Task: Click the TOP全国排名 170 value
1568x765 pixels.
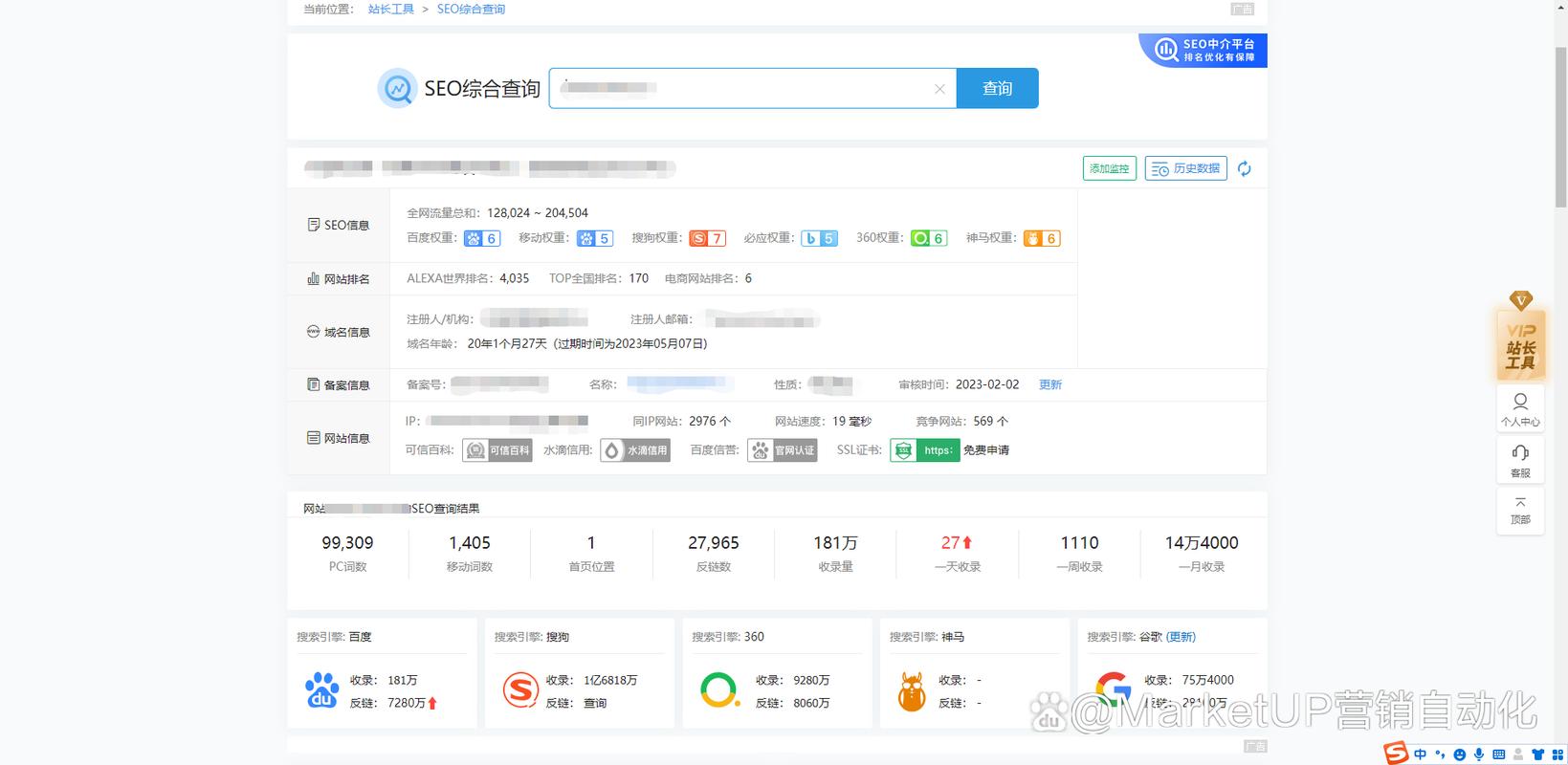Action: pyautogui.click(x=639, y=278)
